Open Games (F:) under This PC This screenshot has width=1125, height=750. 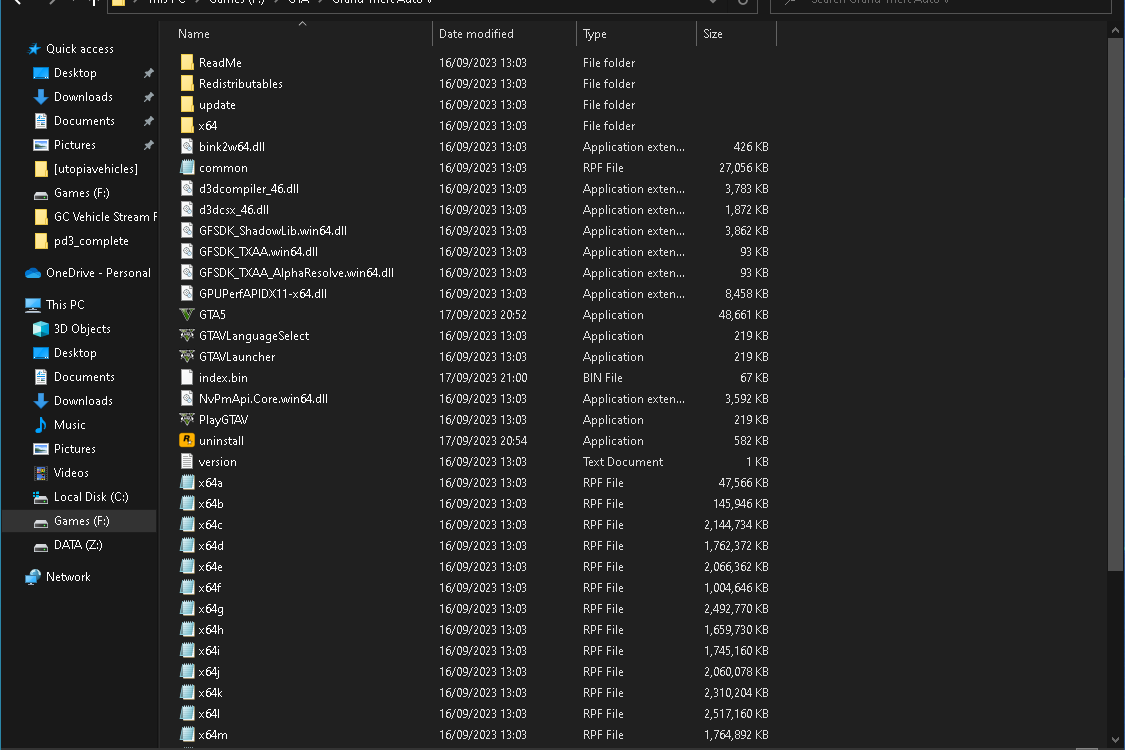[81, 521]
